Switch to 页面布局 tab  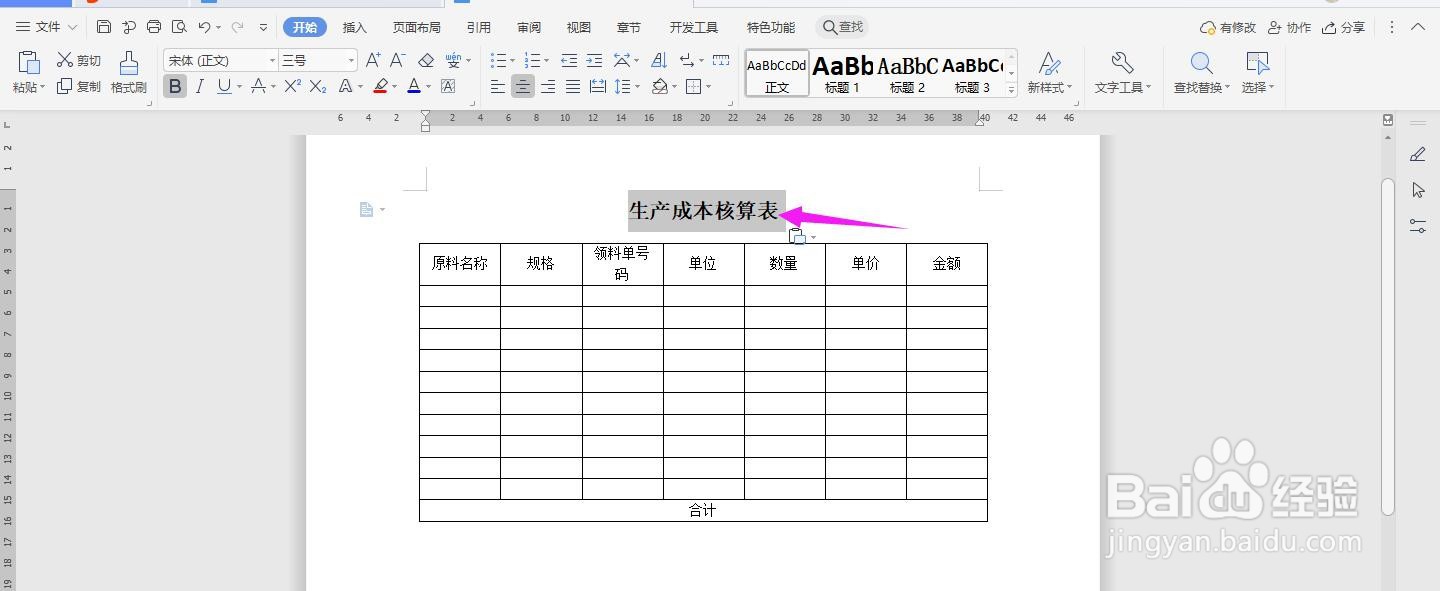[416, 27]
